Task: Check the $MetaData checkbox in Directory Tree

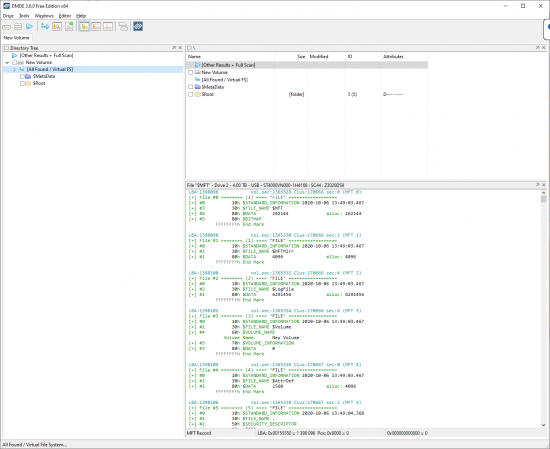Action: [x=22, y=76]
